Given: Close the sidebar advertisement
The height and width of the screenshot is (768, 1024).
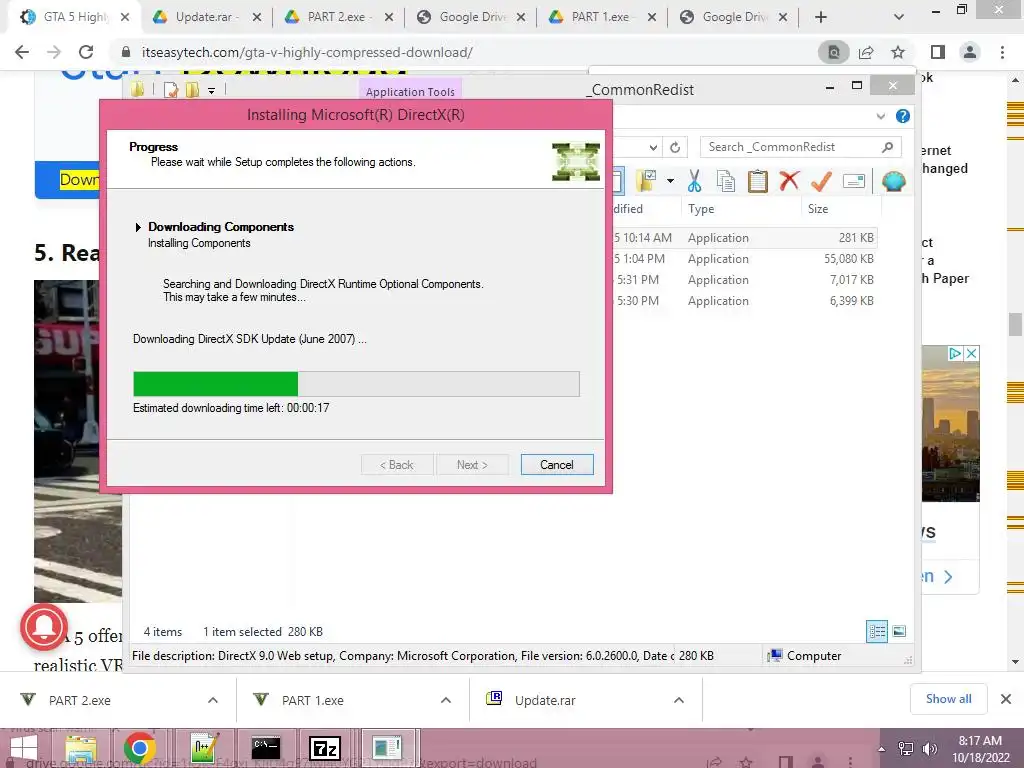Looking at the screenshot, I should pyautogui.click(x=971, y=353).
